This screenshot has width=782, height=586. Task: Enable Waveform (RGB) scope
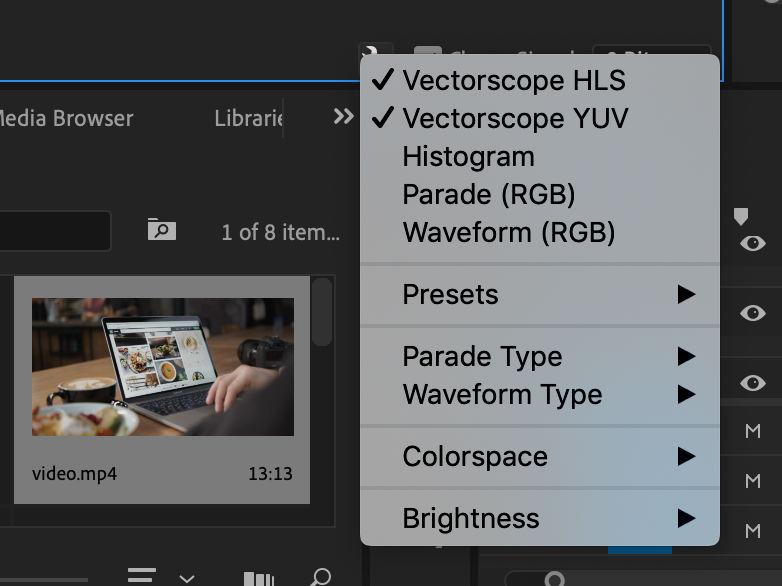[508, 232]
